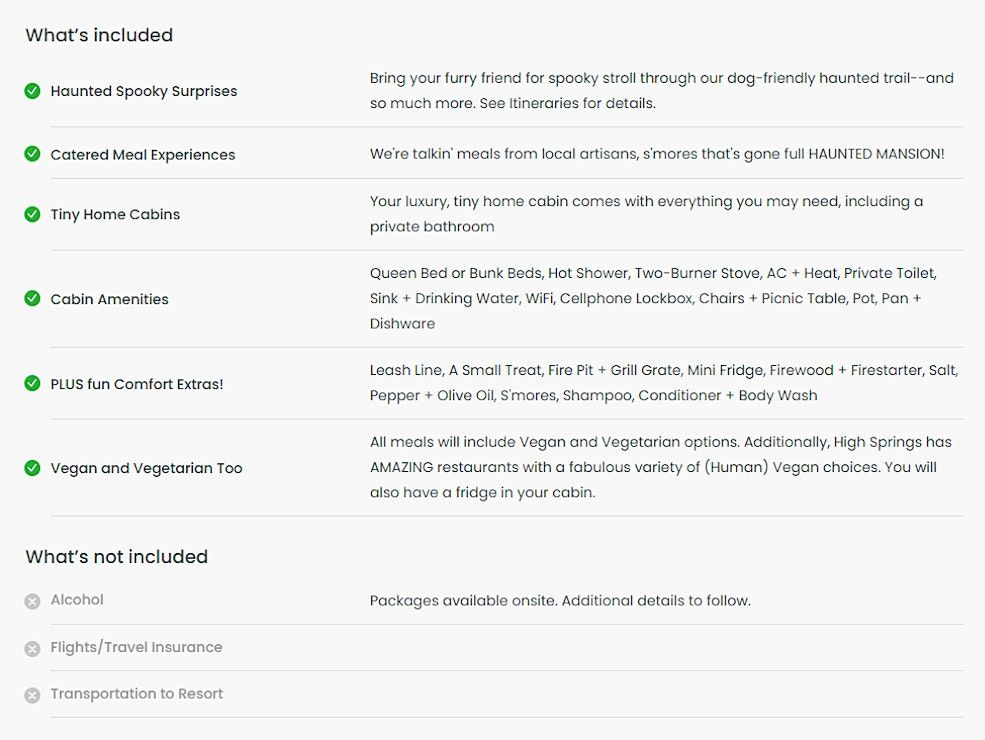This screenshot has height=740, width=985.
Task: Click the gray X icon beside Alcohol
Action: click(33, 601)
